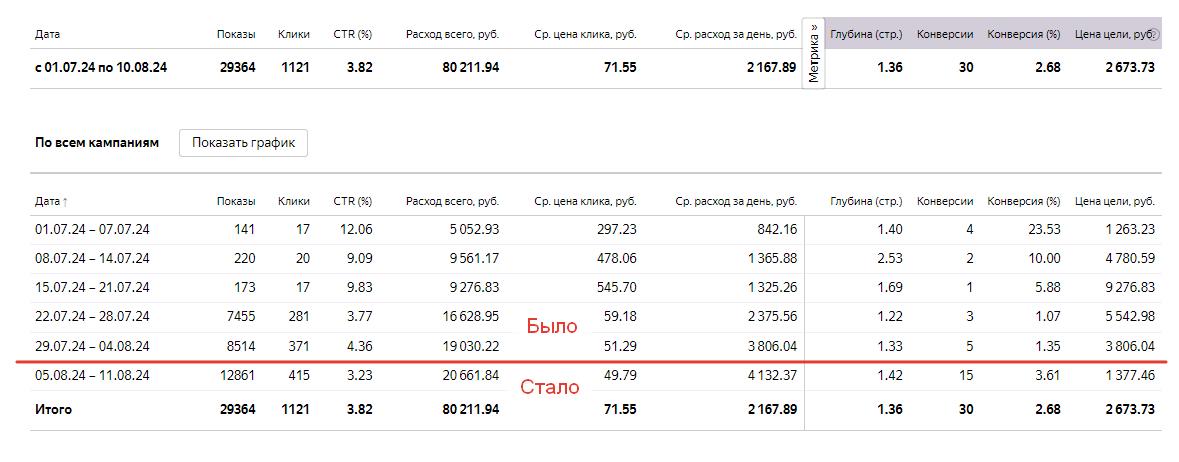Sort by Дата column with arrow
The height and width of the screenshot is (462, 1179).
pyautogui.click(x=51, y=202)
